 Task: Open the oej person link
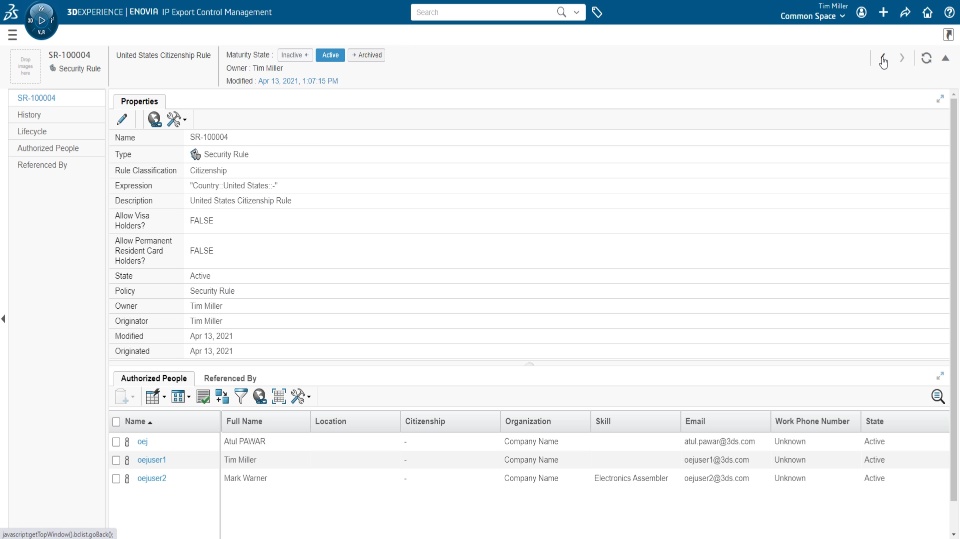pos(142,442)
